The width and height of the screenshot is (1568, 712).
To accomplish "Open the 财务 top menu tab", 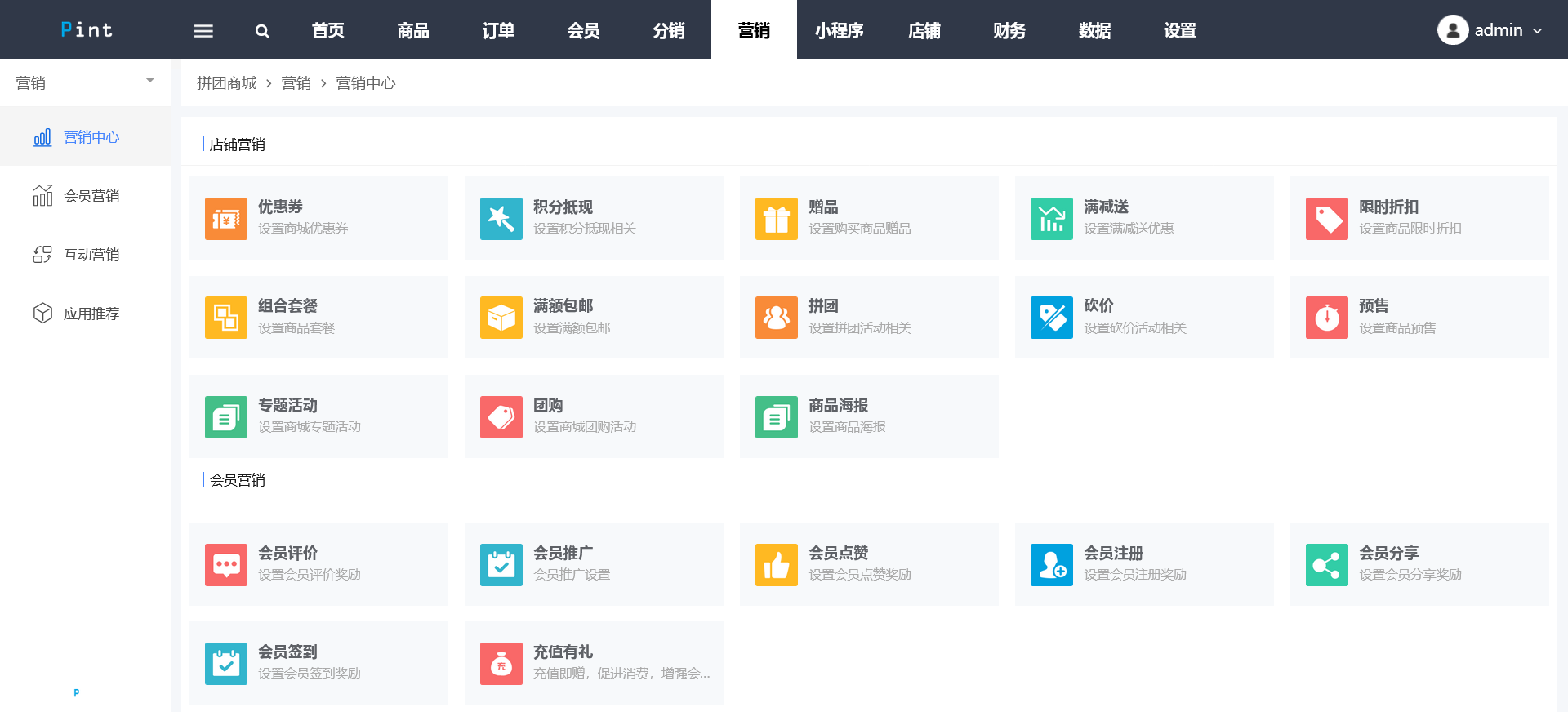I will (1009, 31).
